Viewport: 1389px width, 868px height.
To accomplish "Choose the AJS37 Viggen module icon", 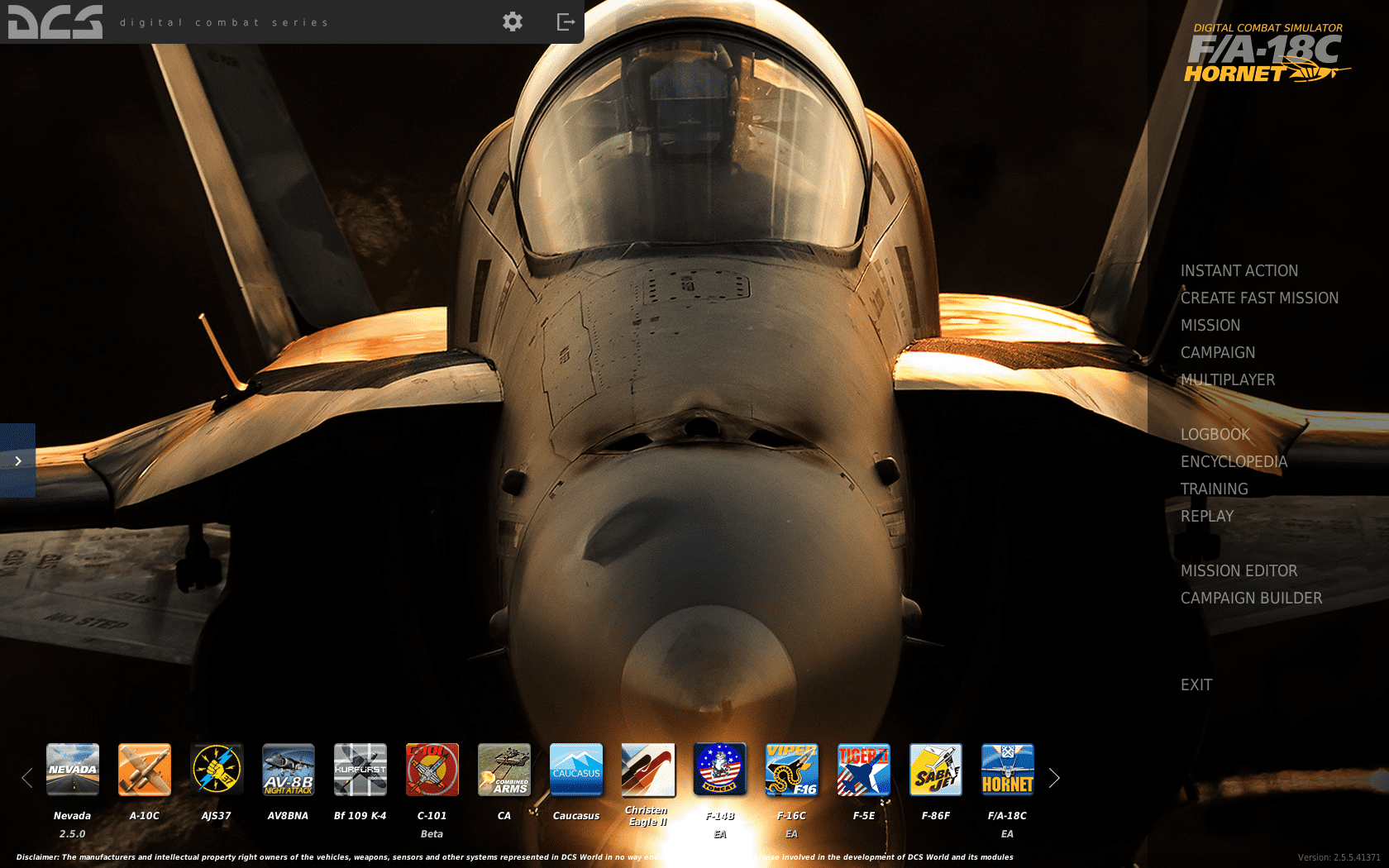I will (x=217, y=770).
